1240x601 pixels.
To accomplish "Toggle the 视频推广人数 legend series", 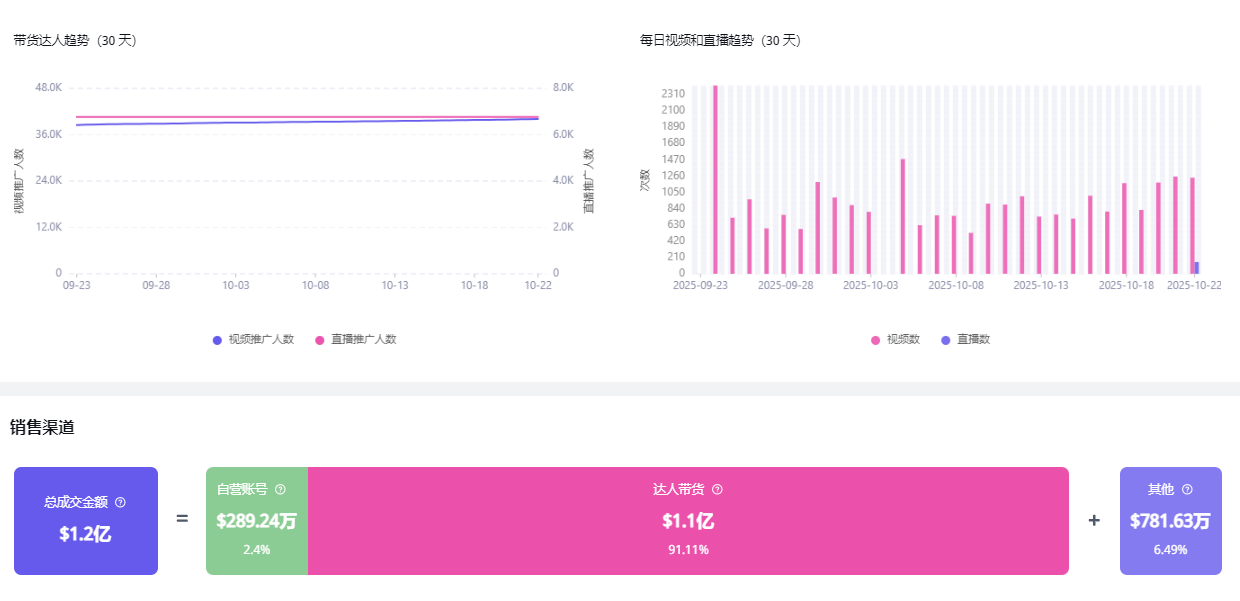I will tap(253, 340).
